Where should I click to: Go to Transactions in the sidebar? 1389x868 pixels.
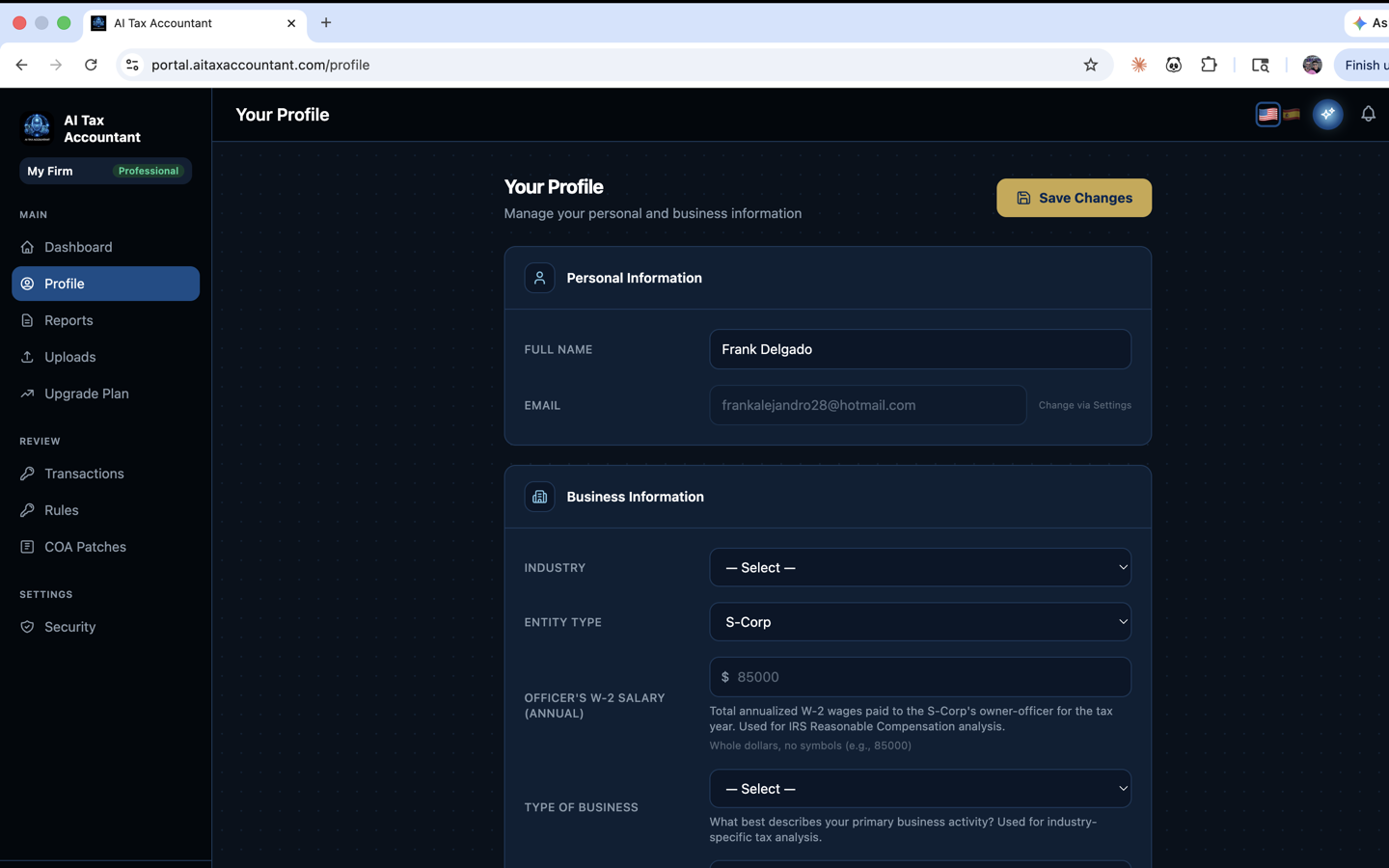click(x=105, y=474)
